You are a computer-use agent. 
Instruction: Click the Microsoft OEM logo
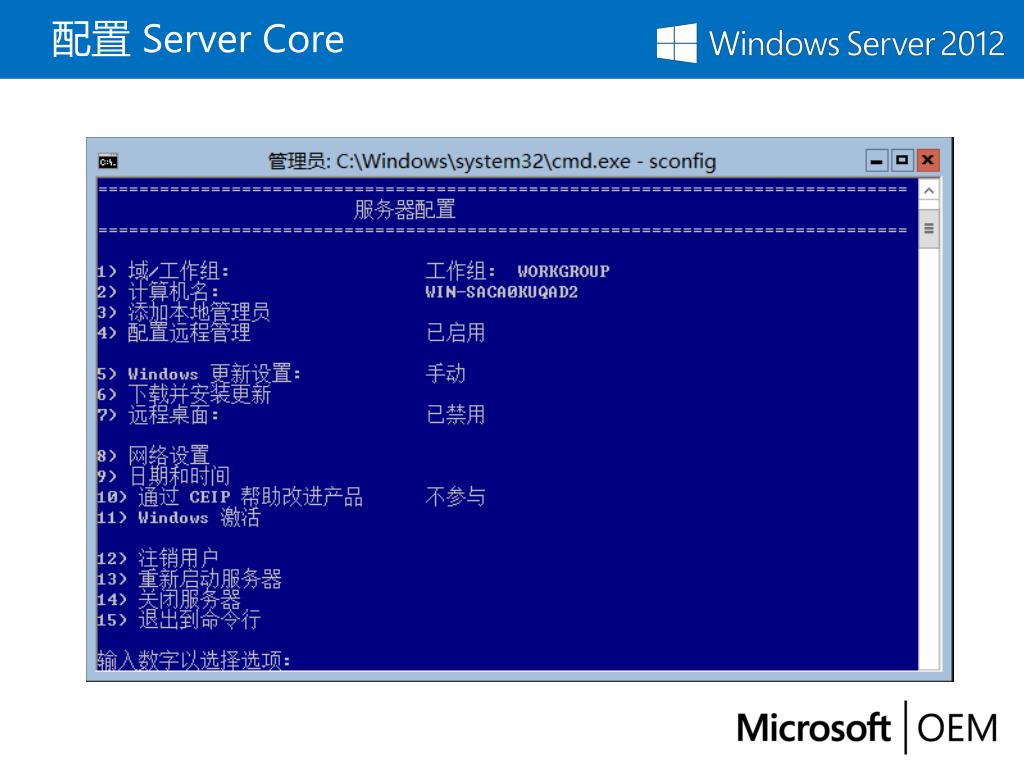[x=867, y=728]
